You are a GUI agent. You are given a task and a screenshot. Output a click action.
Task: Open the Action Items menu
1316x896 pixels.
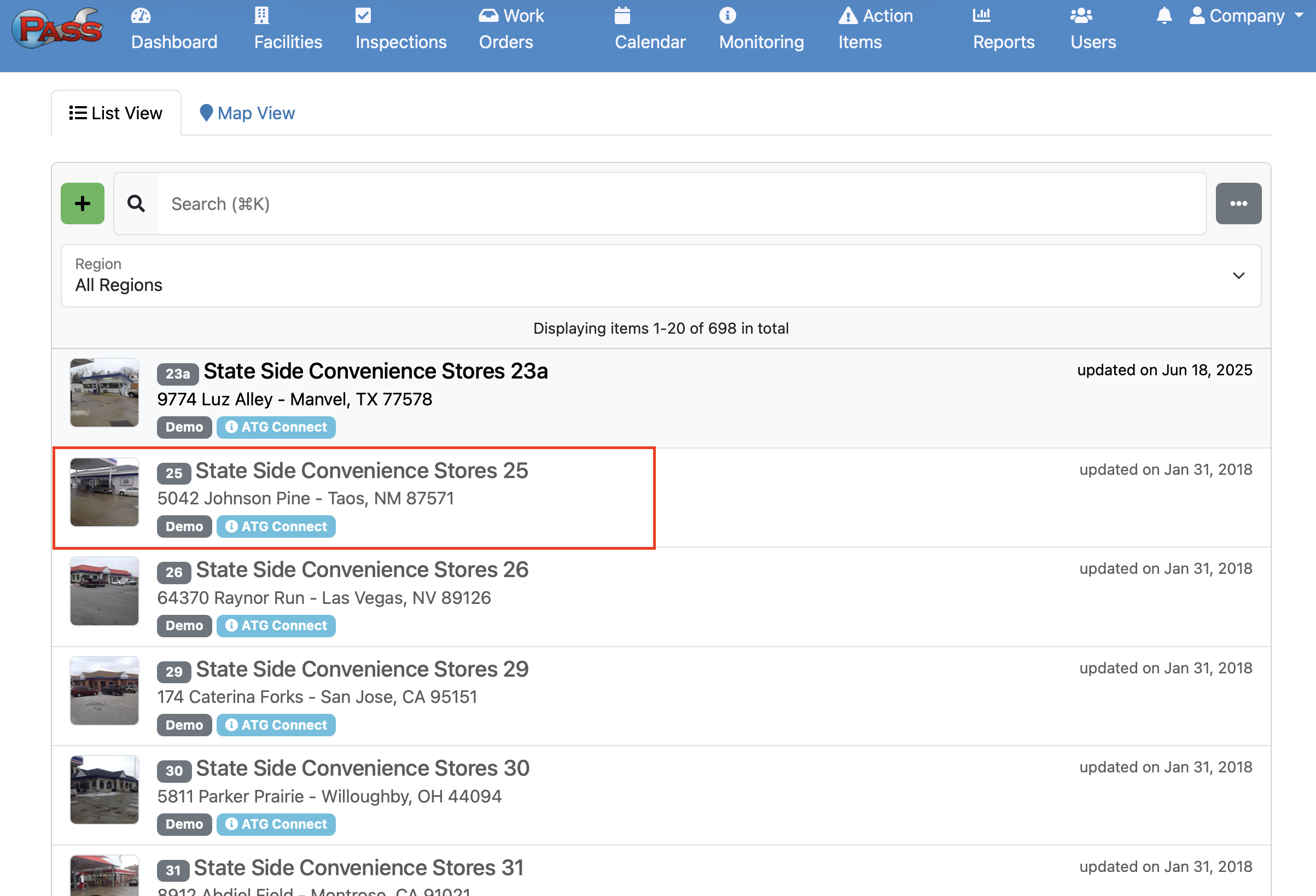pyautogui.click(x=875, y=30)
